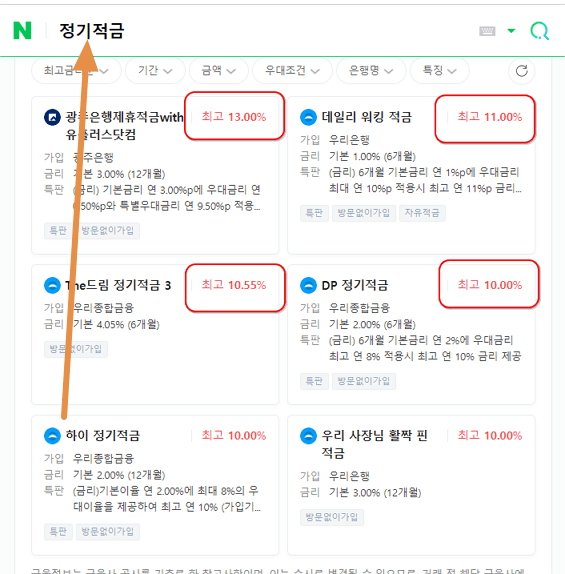Open the 은행명 filter dropdown
The width and height of the screenshot is (565, 574).
pos(371,71)
